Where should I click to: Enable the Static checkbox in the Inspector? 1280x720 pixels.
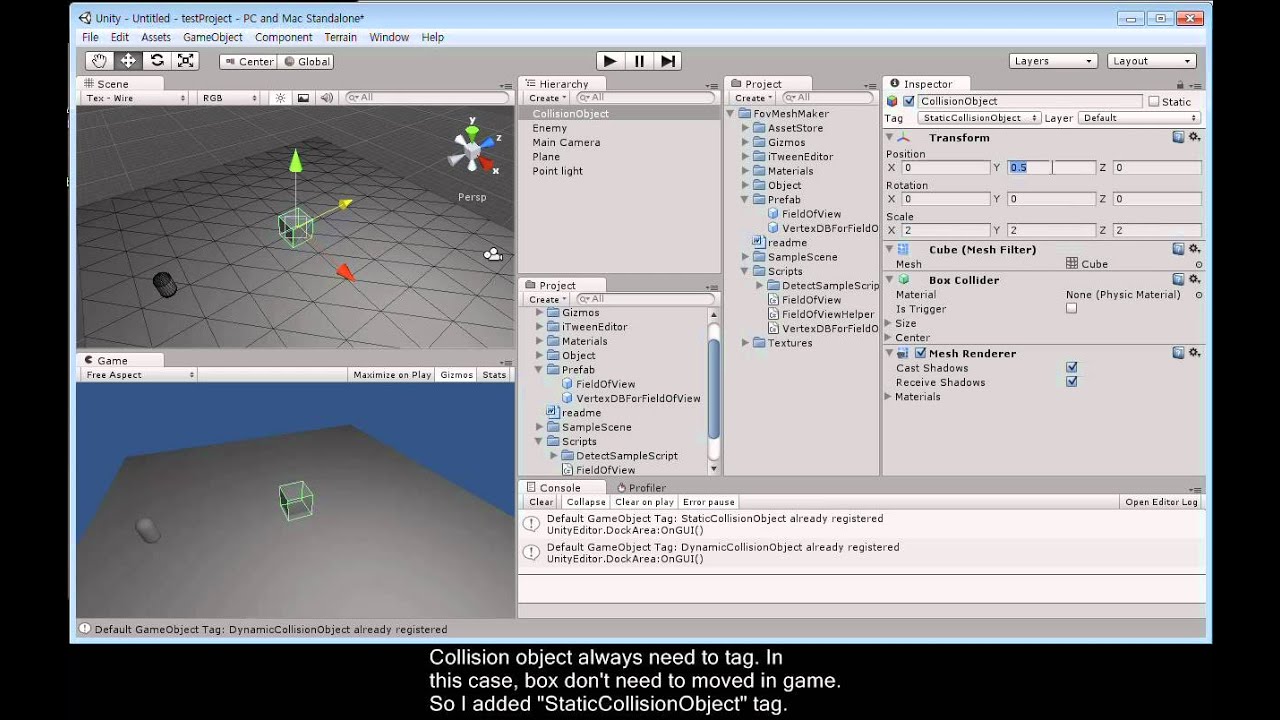(x=1152, y=101)
